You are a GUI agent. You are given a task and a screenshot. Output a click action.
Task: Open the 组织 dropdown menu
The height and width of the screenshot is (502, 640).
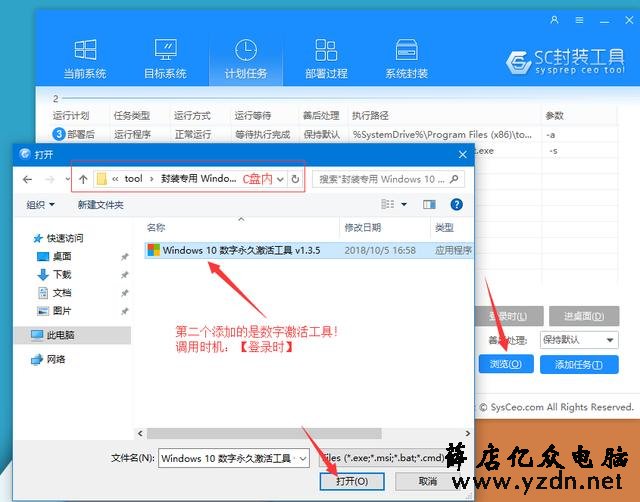click(40, 205)
